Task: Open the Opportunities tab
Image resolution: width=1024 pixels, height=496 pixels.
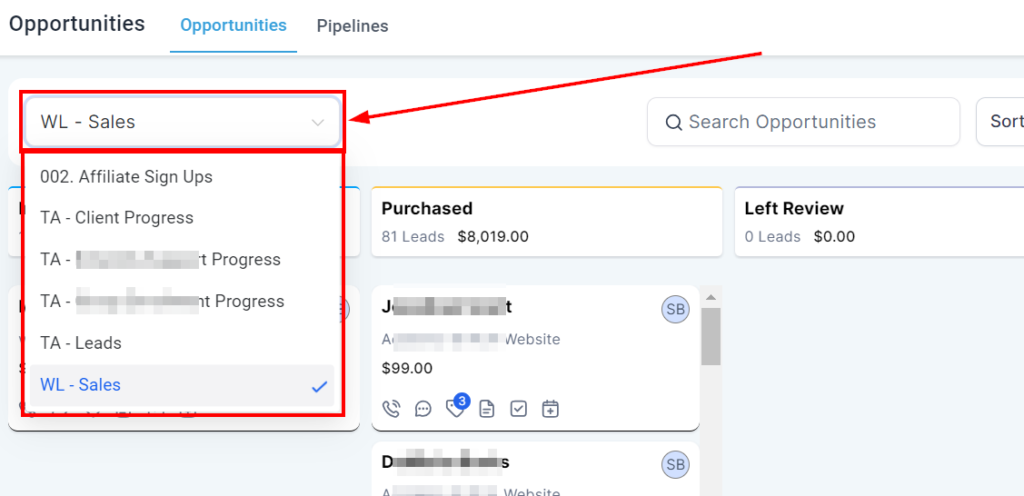Action: pos(233,26)
